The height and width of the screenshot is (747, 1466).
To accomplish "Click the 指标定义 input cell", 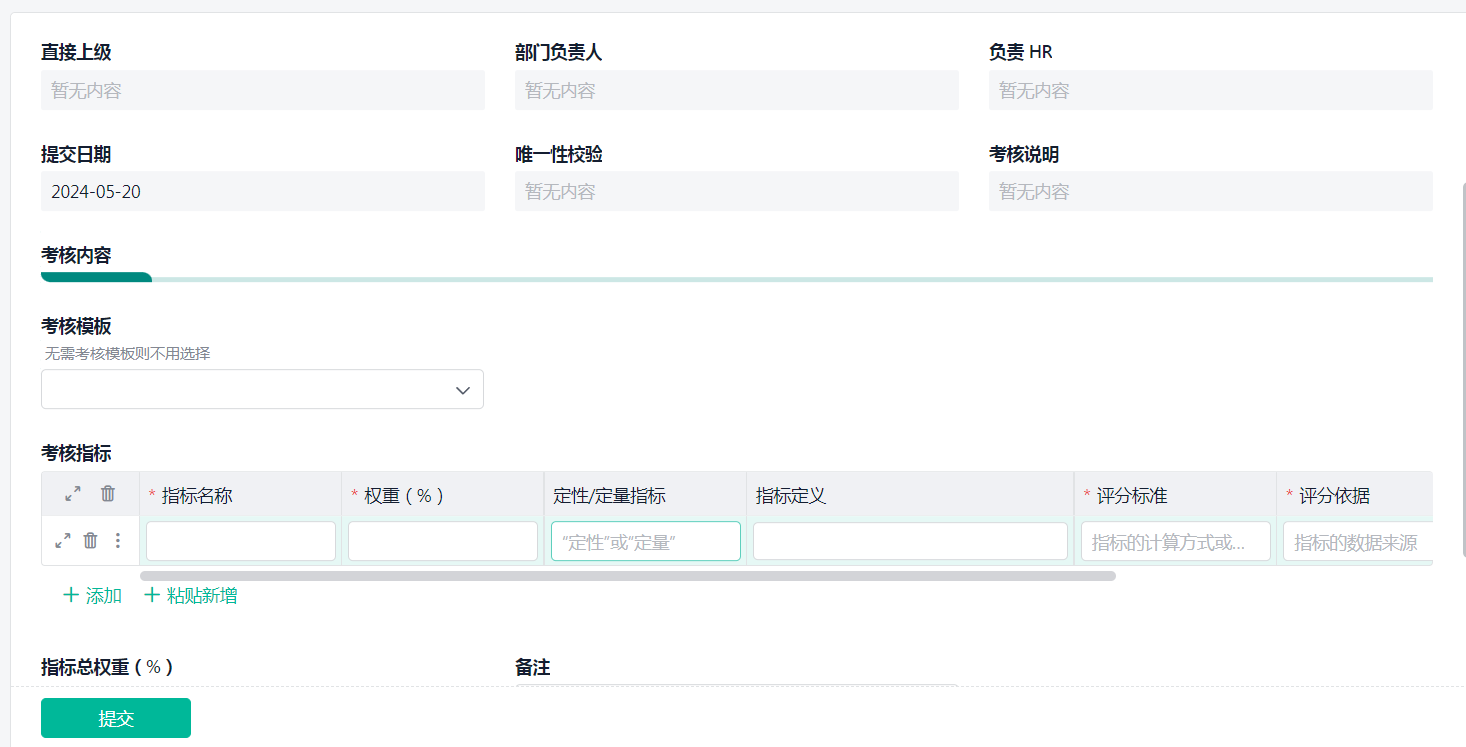I will (x=910, y=541).
